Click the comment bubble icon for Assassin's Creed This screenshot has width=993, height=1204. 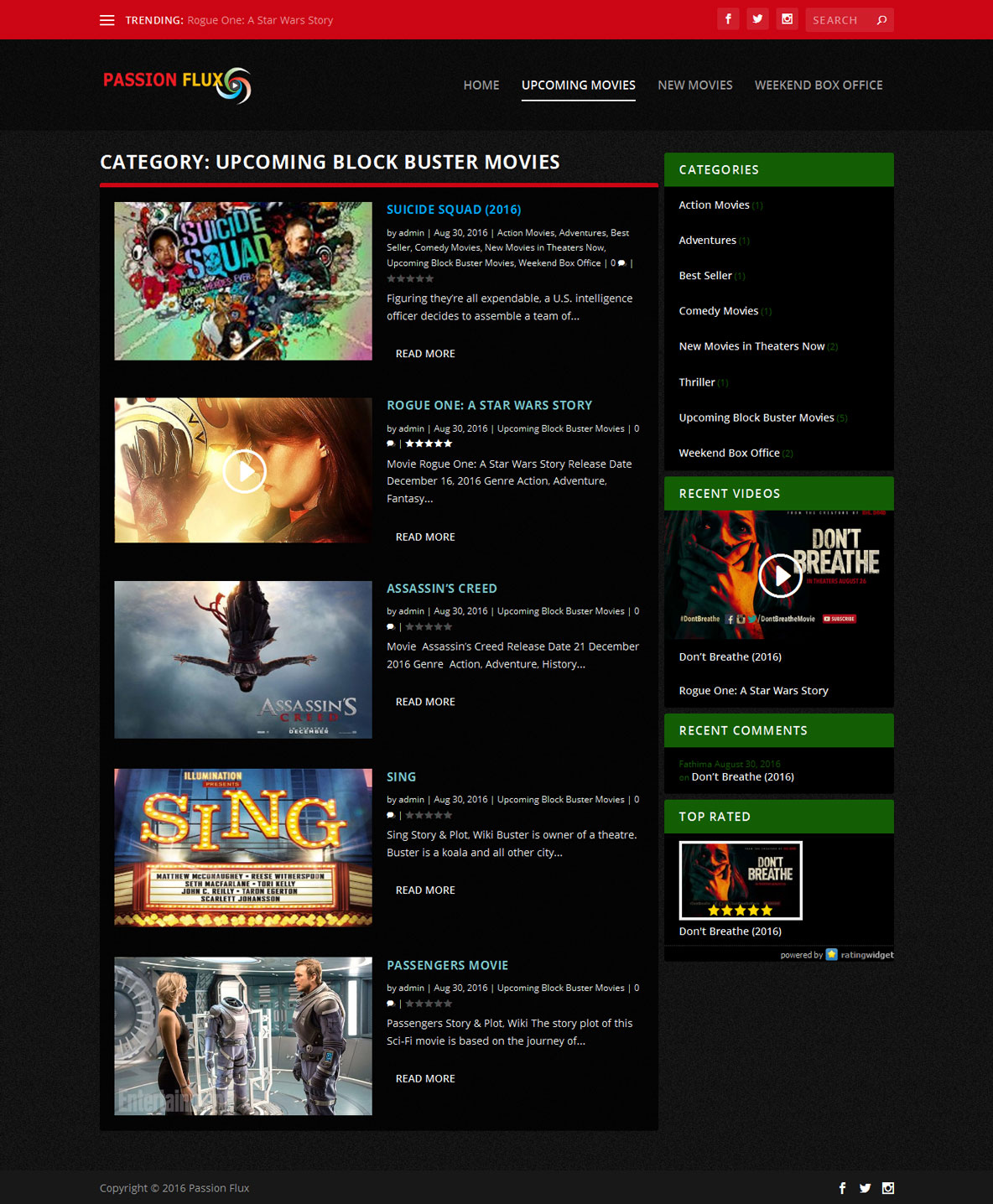coord(391,627)
